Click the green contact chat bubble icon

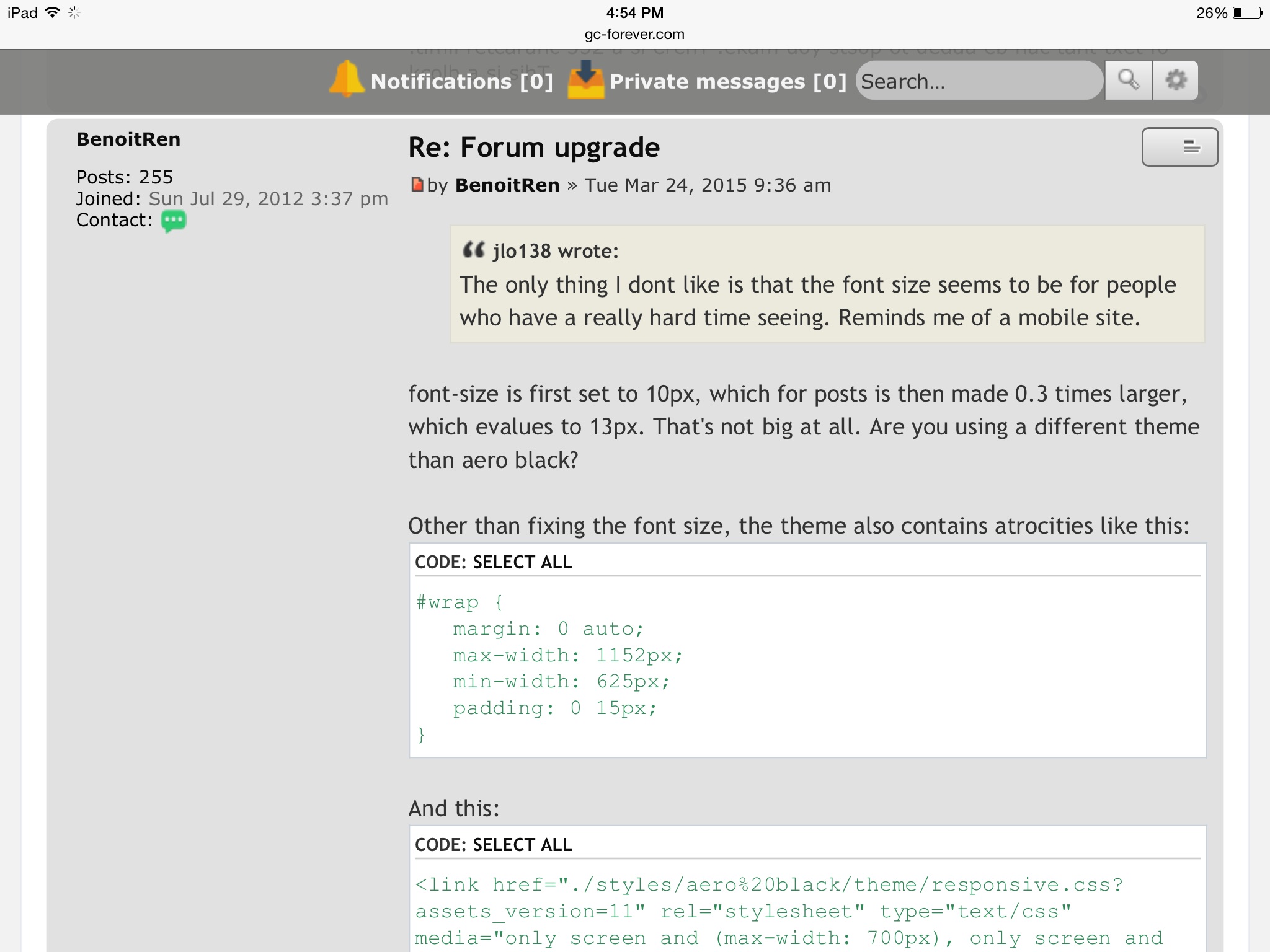[173, 221]
